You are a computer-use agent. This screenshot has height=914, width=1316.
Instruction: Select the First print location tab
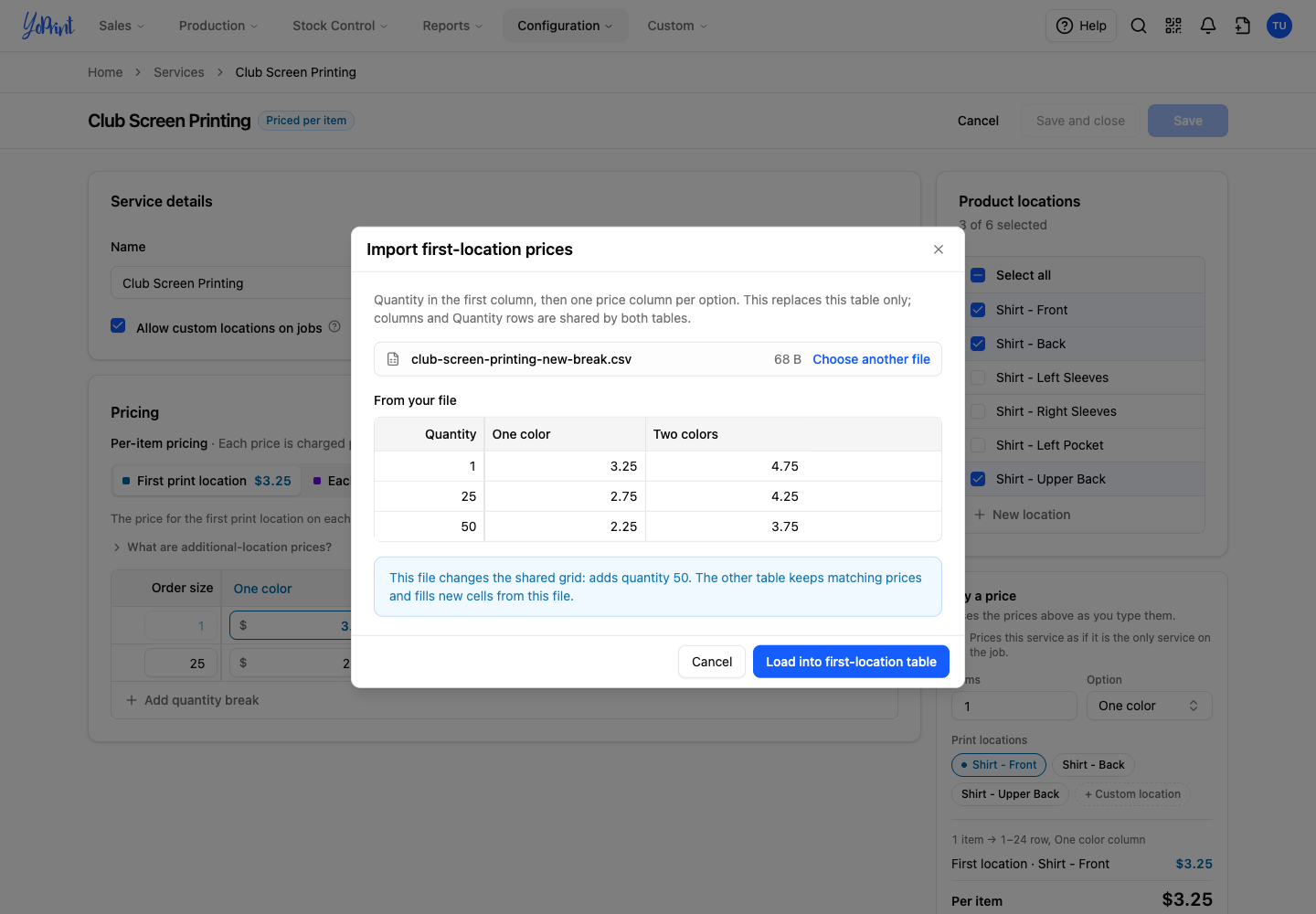[x=206, y=481]
